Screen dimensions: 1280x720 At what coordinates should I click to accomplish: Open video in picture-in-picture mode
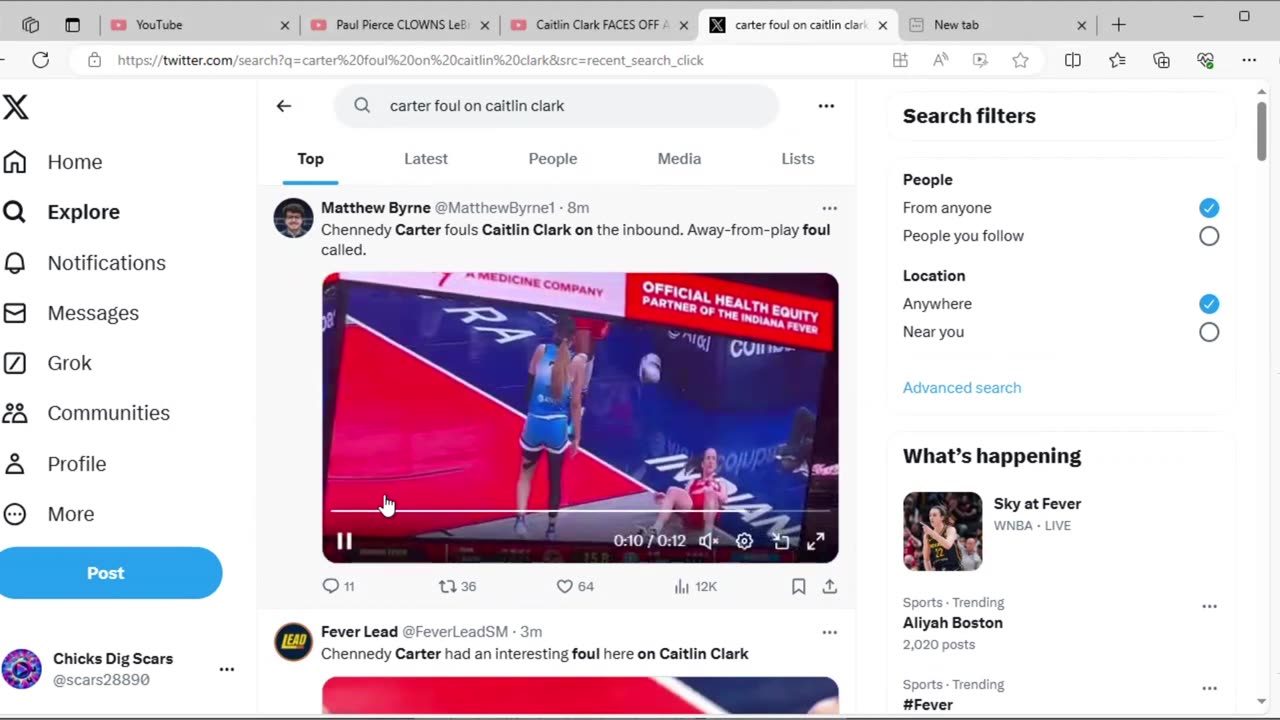(780, 541)
